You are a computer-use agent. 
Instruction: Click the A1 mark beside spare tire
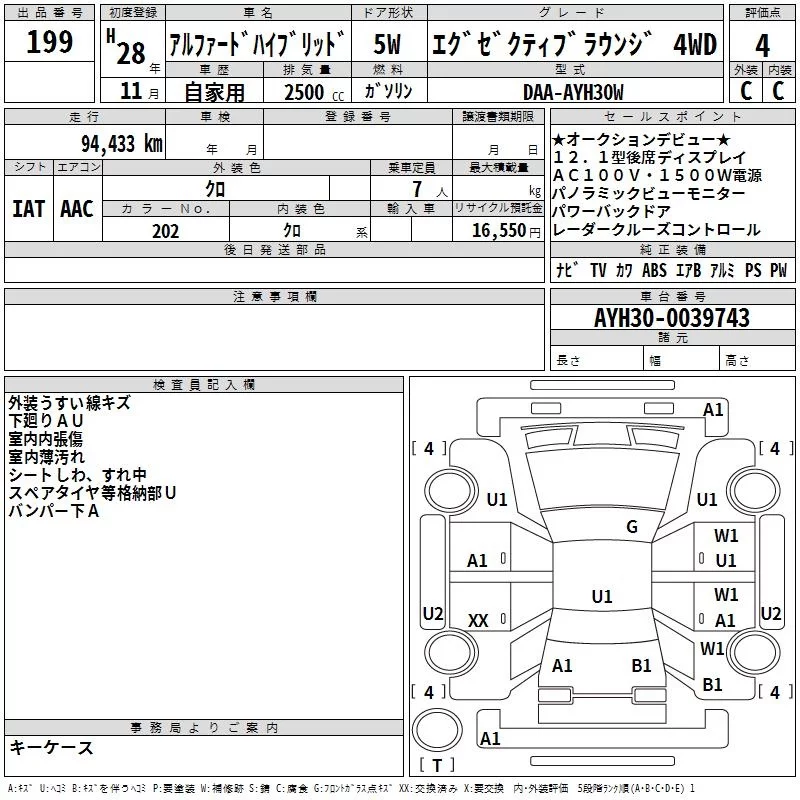490,739
